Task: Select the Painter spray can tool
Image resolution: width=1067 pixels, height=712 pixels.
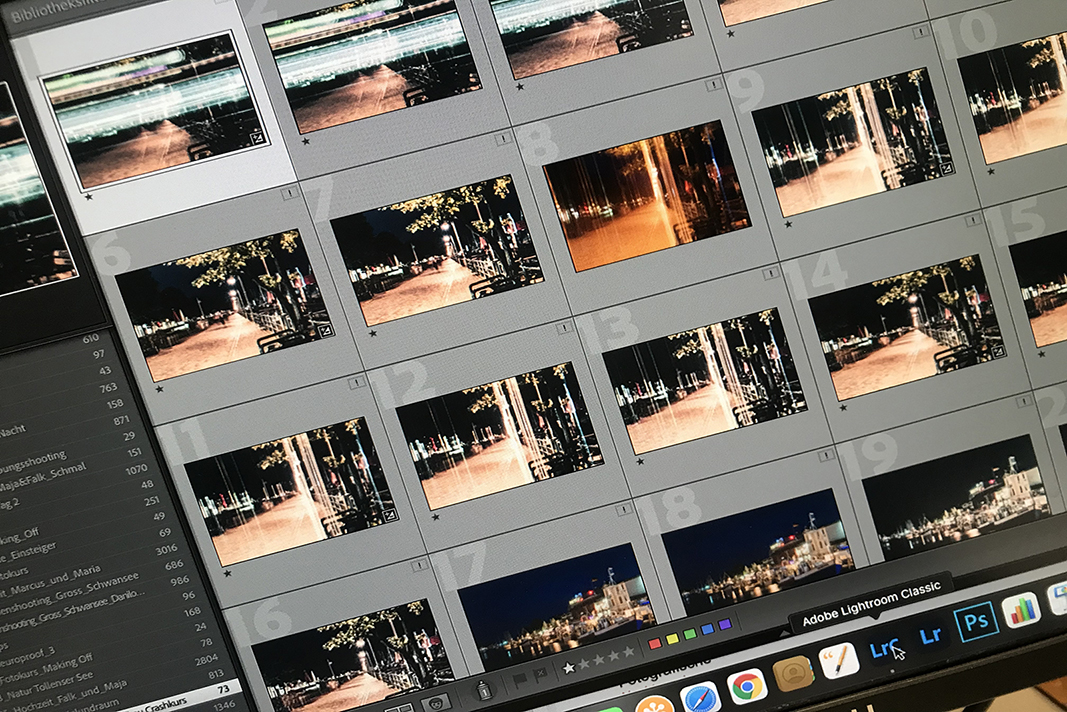Action: coord(483,691)
